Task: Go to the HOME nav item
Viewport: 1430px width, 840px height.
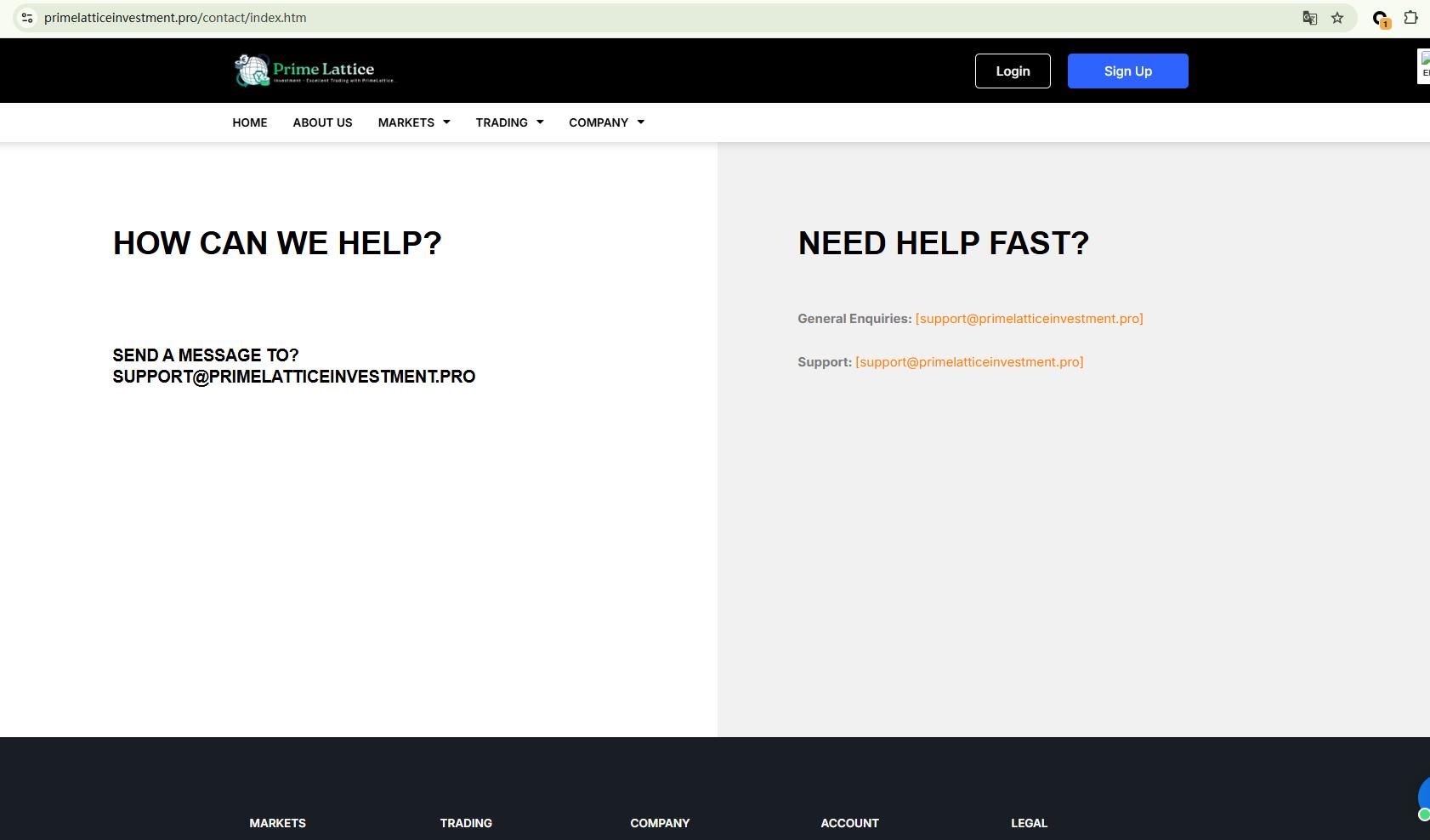Action: pos(250,122)
